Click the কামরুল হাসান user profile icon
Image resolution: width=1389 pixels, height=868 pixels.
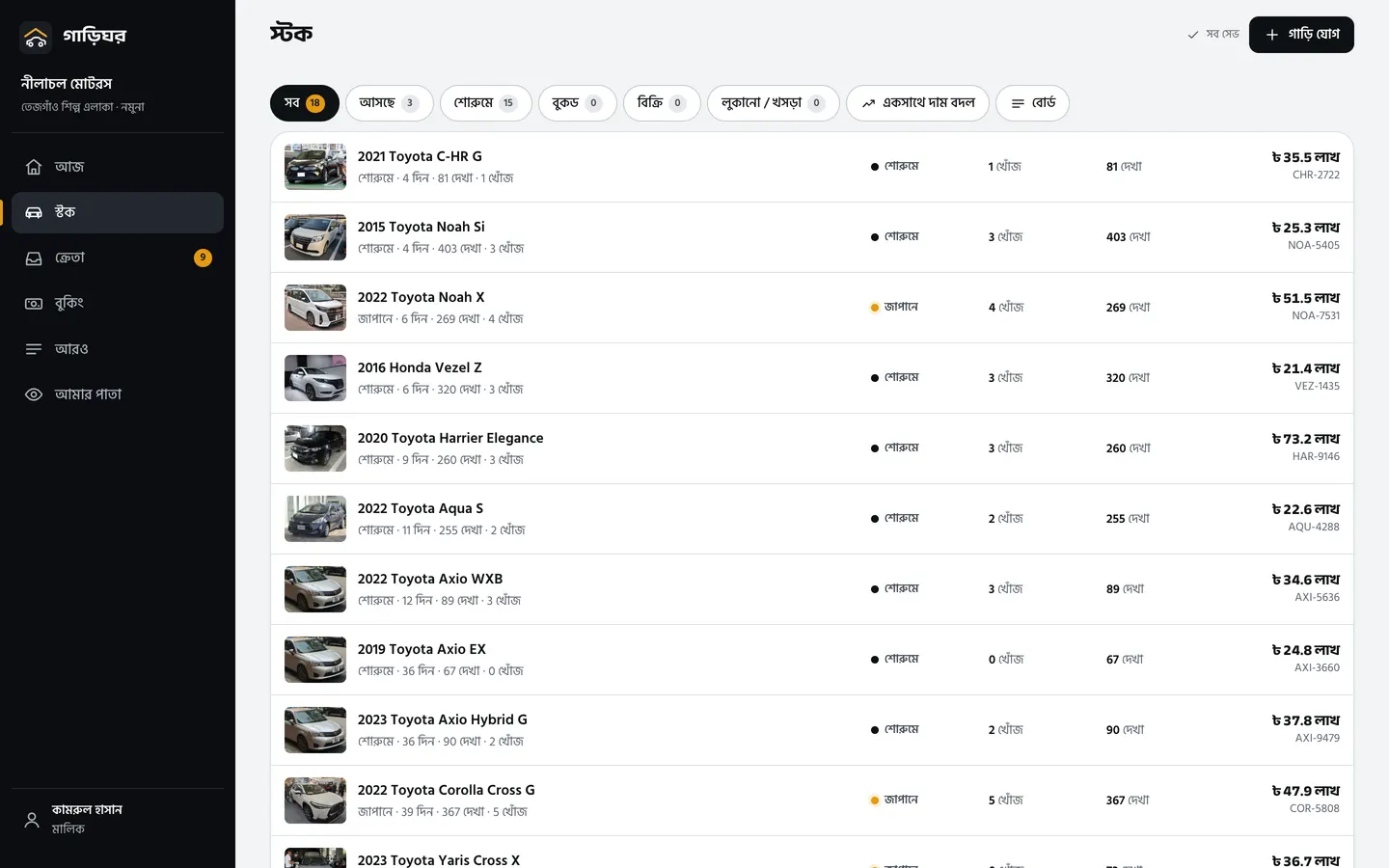pos(32,820)
